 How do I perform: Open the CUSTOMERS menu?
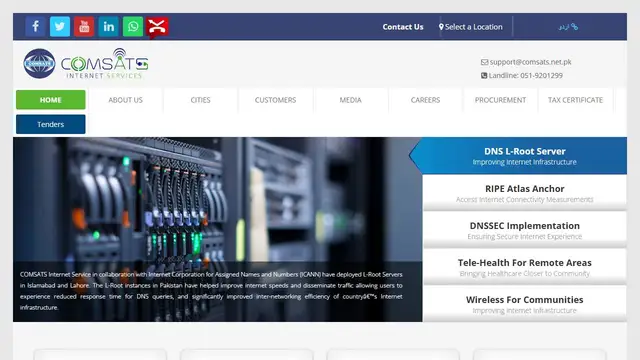click(276, 100)
